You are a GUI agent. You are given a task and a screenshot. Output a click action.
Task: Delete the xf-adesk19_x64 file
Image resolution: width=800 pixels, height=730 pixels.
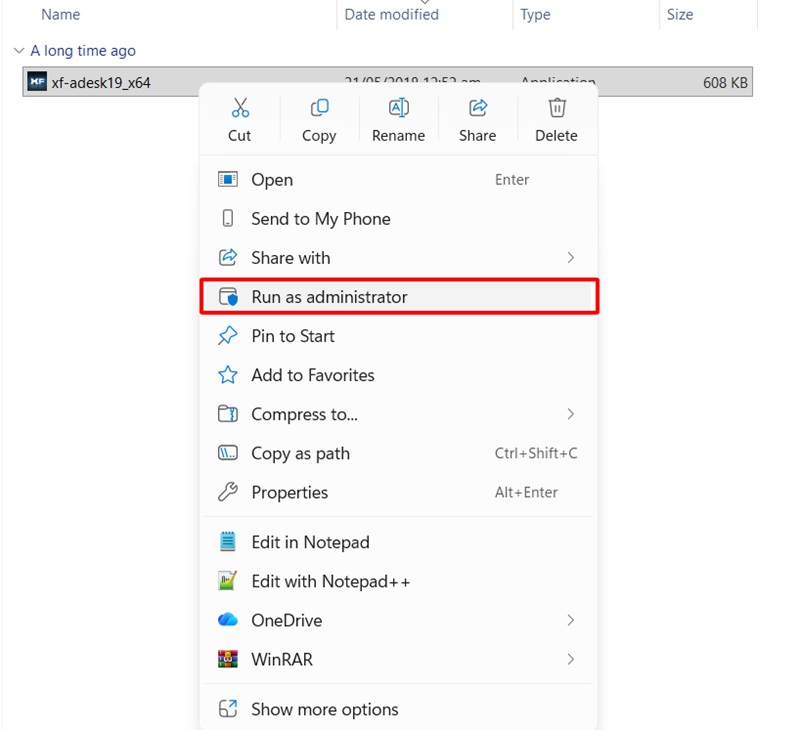pyautogui.click(x=556, y=118)
